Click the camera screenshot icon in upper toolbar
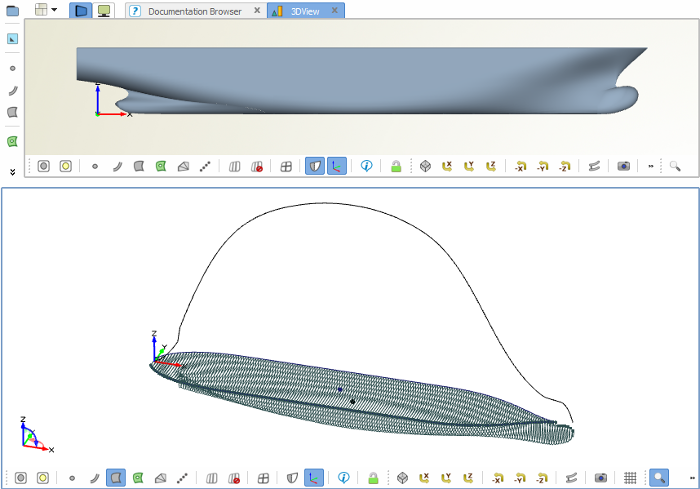Image resolution: width=700 pixels, height=489 pixels. click(624, 166)
